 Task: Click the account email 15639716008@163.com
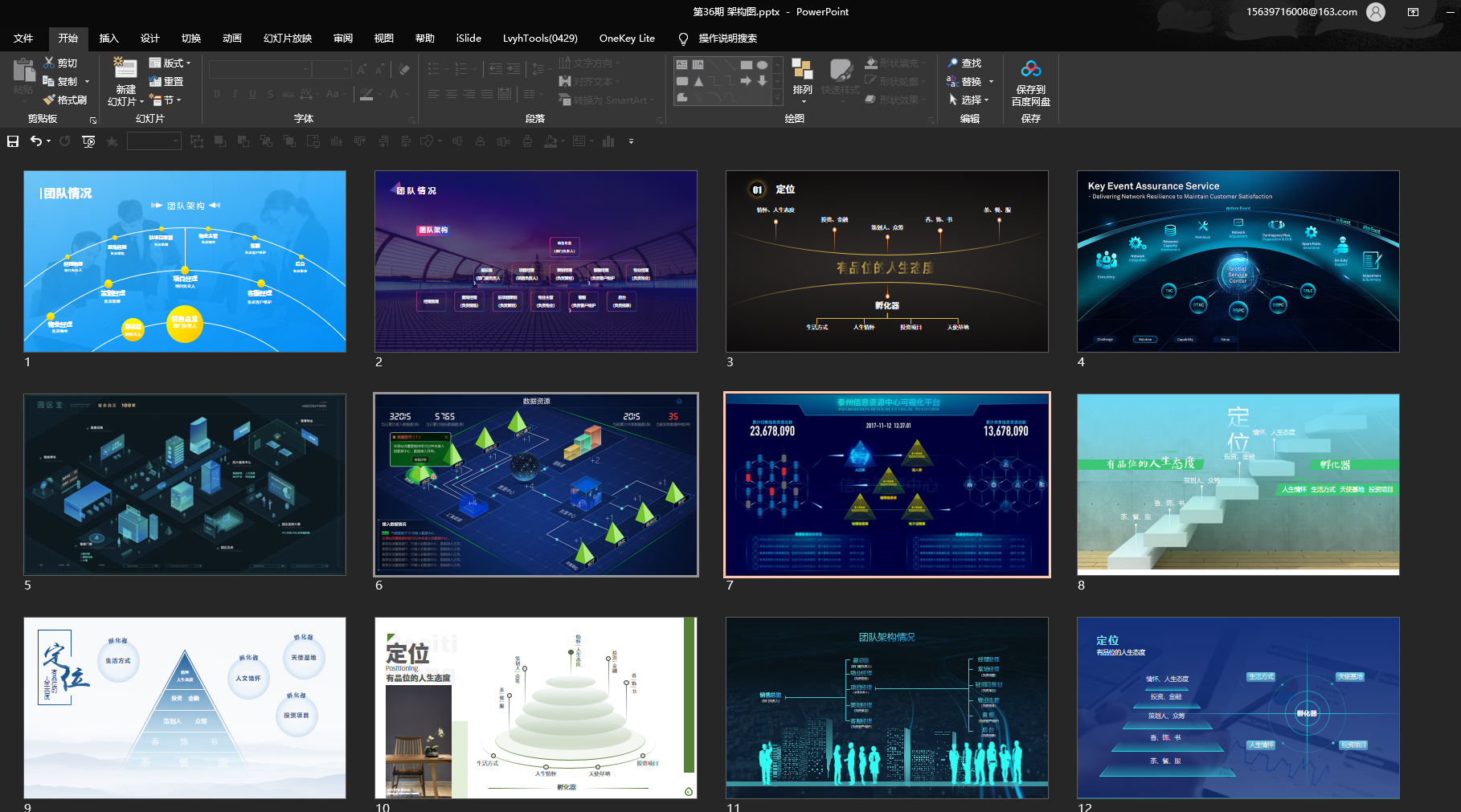click(x=1302, y=12)
